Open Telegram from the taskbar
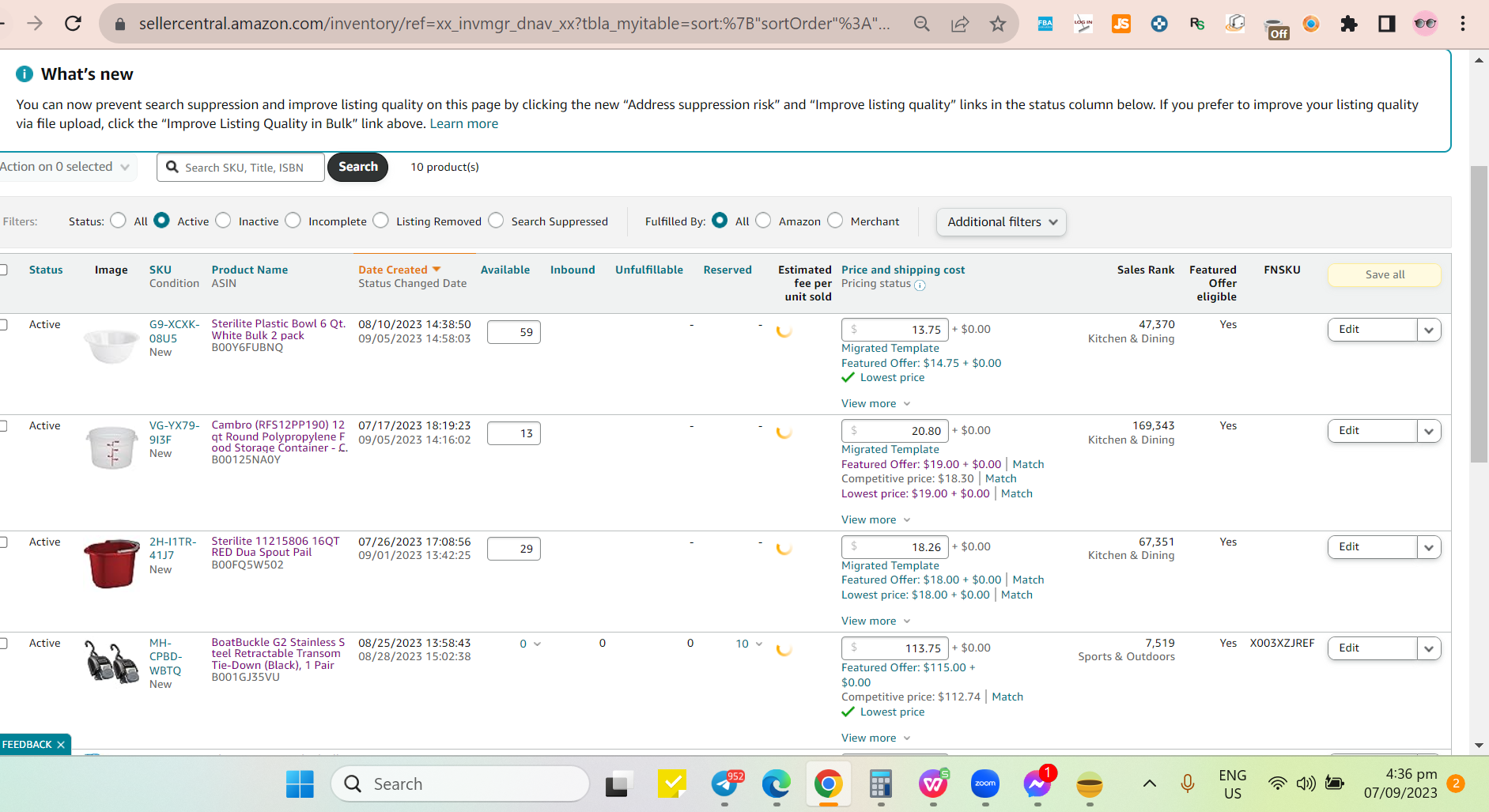Image resolution: width=1489 pixels, height=812 pixels. coord(724,784)
